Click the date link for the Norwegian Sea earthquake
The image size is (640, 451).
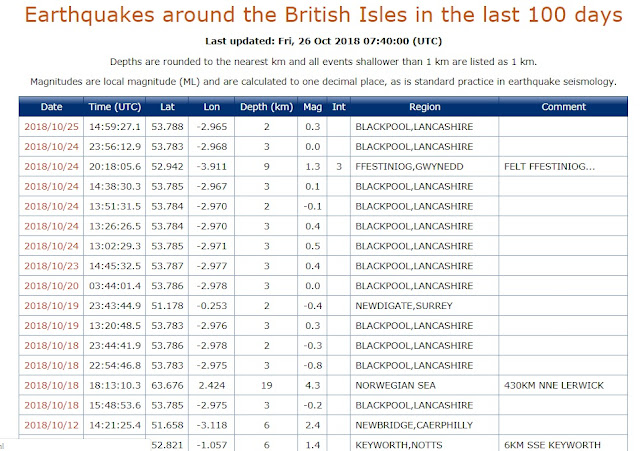click(50, 382)
